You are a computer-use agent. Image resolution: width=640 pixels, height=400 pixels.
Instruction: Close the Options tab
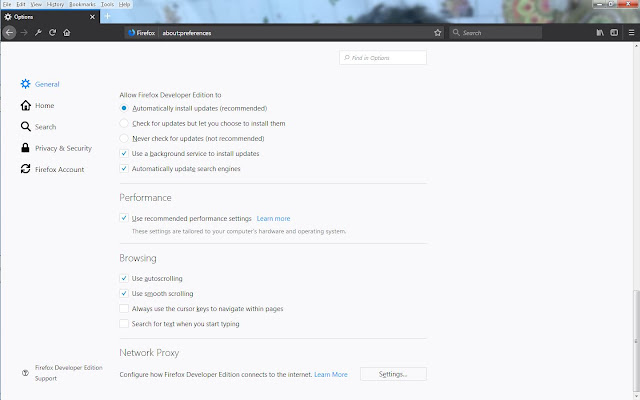(92, 17)
